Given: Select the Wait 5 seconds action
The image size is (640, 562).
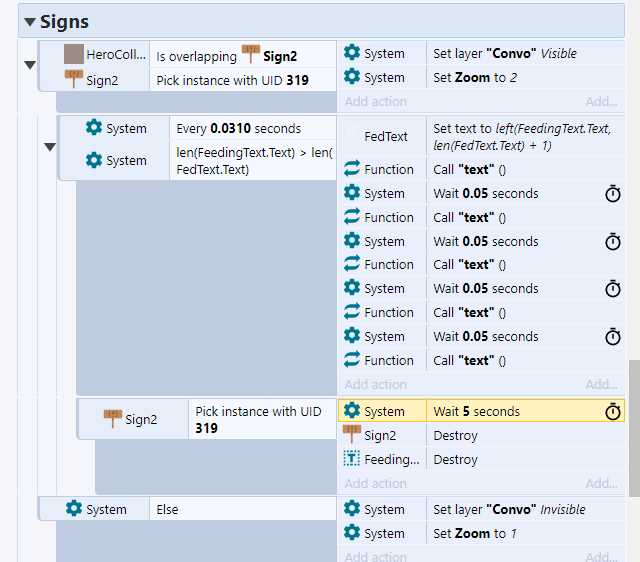Looking at the screenshot, I should tap(476, 411).
